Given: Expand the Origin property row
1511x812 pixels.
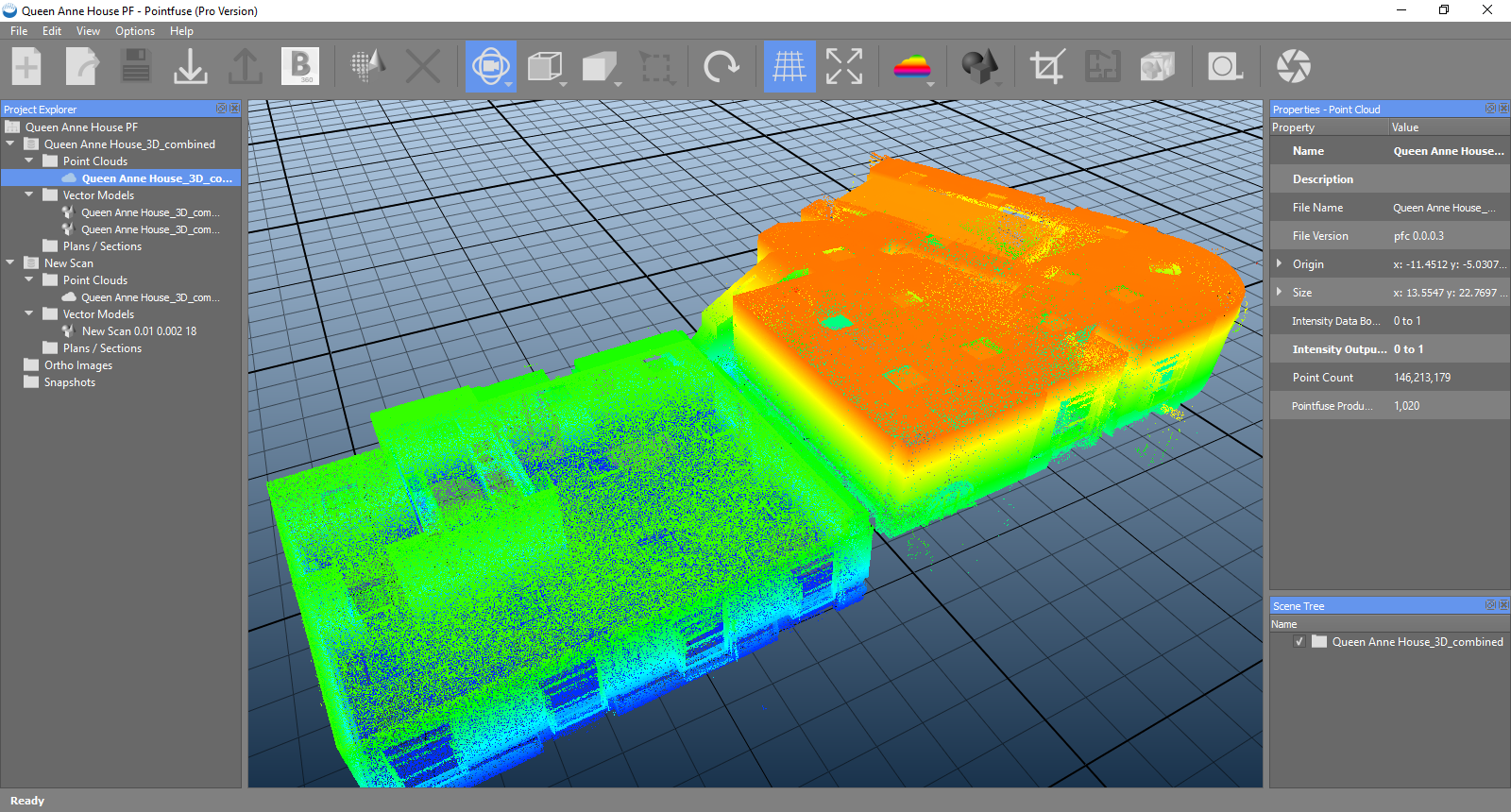Looking at the screenshot, I should (1280, 263).
